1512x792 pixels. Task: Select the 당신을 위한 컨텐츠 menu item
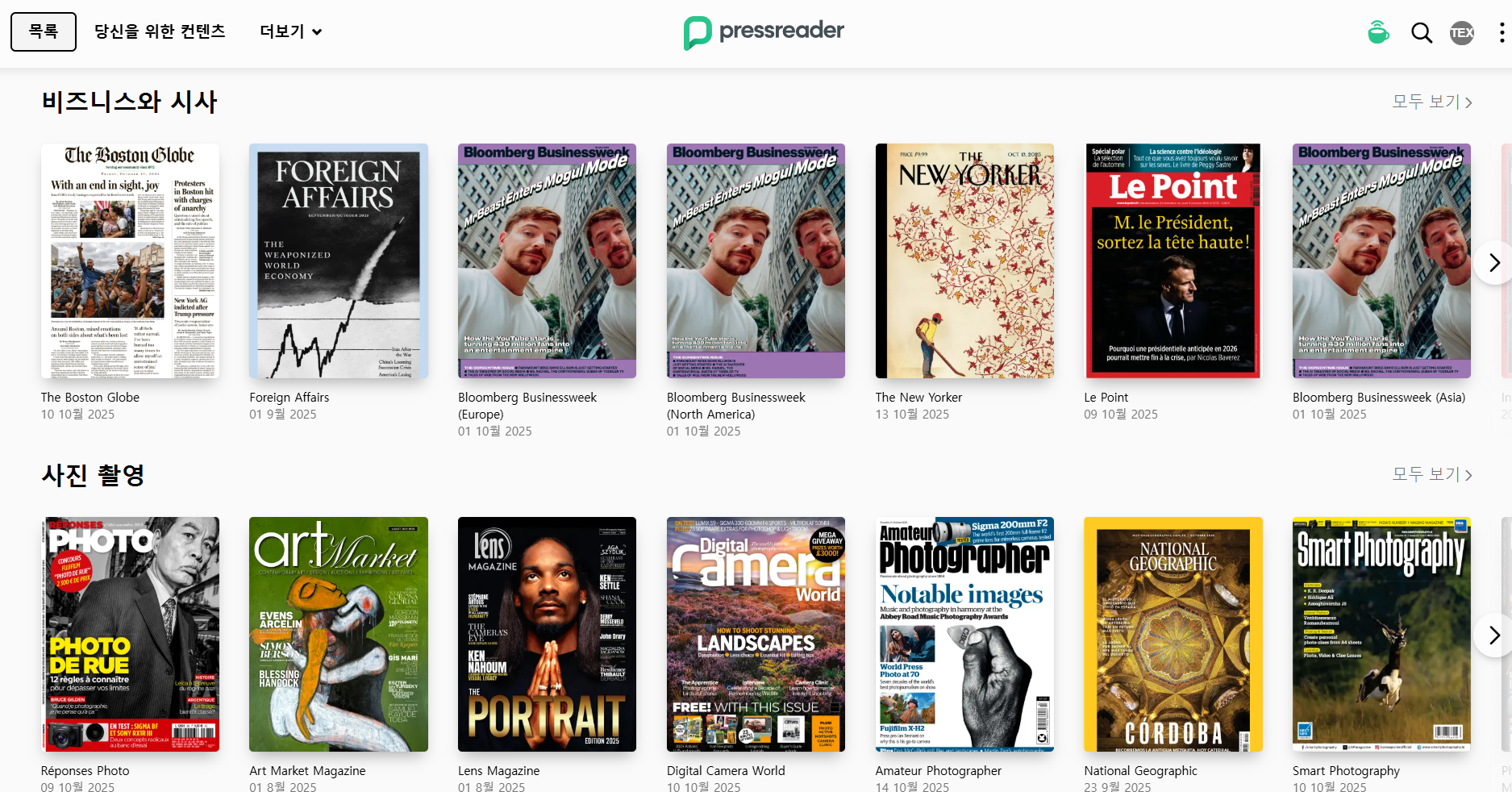pyautogui.click(x=159, y=31)
